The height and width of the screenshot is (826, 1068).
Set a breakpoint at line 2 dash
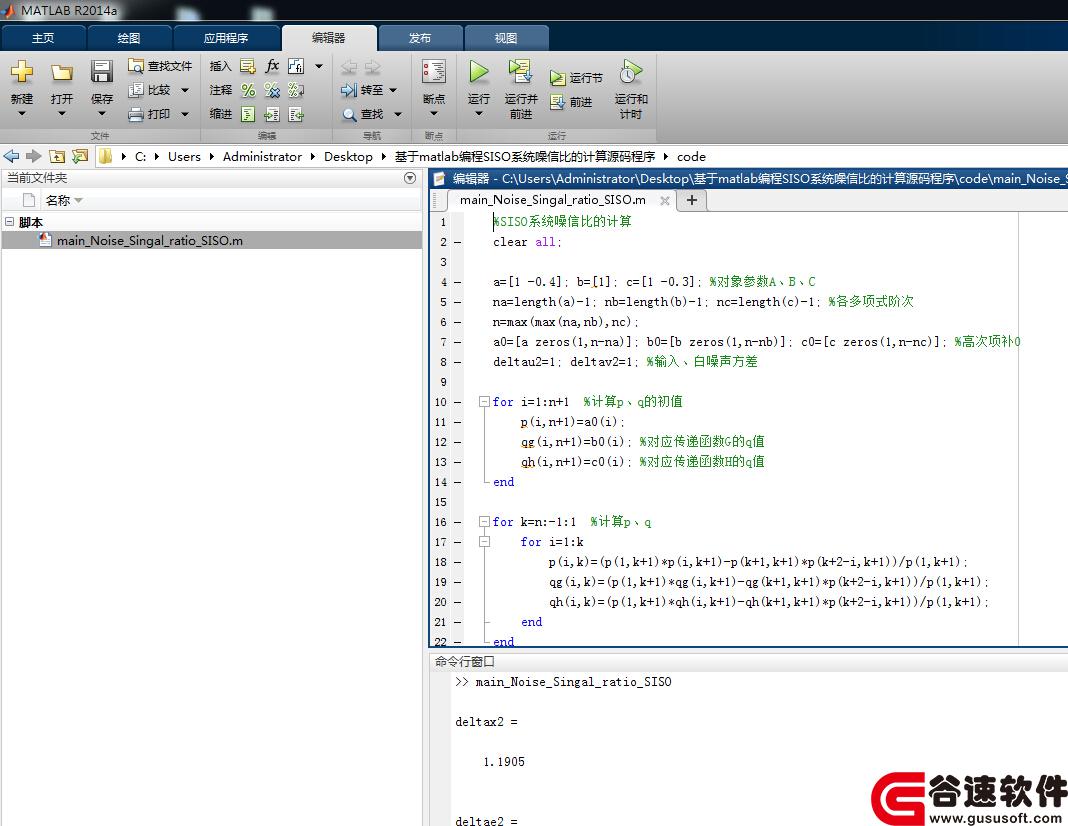coord(458,242)
